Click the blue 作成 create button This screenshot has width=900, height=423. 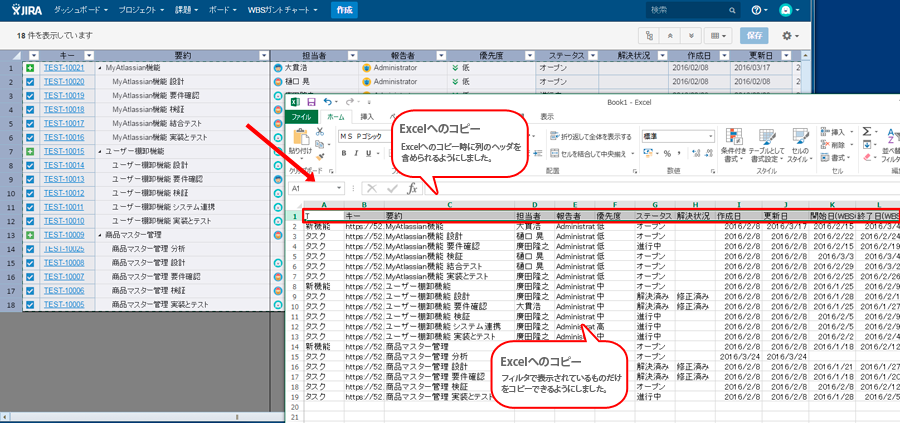tap(345, 10)
